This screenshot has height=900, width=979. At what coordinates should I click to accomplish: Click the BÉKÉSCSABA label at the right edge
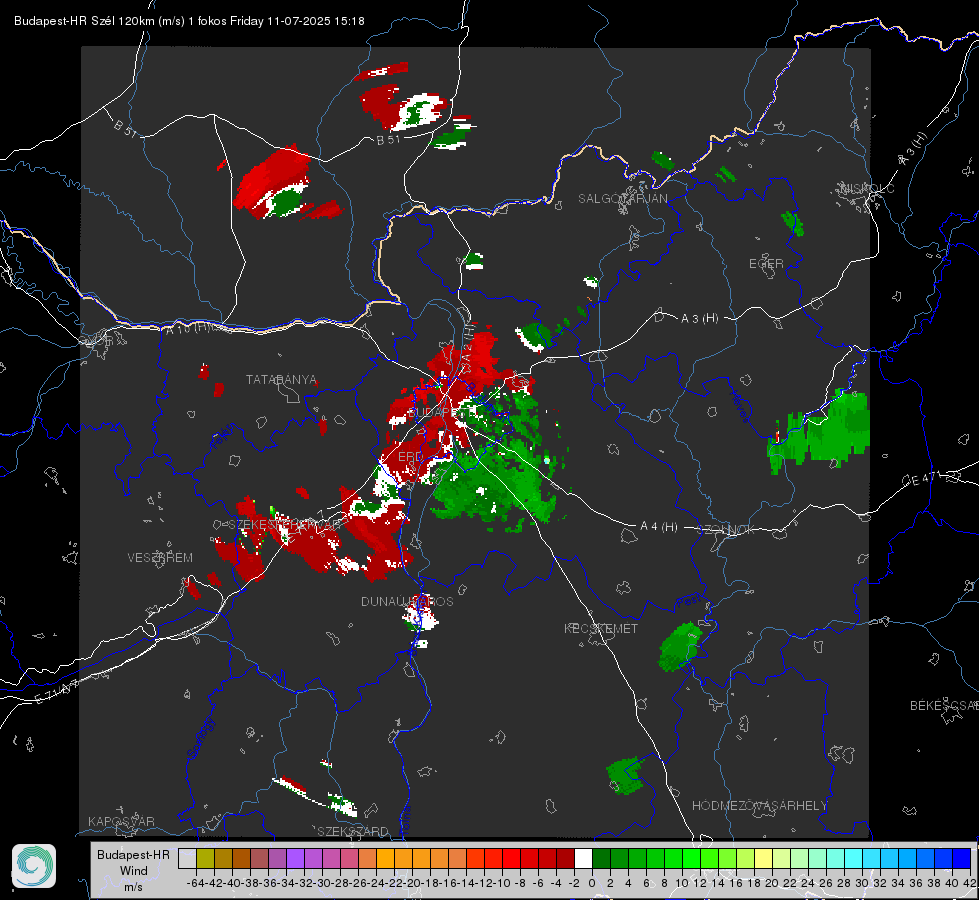[944, 706]
